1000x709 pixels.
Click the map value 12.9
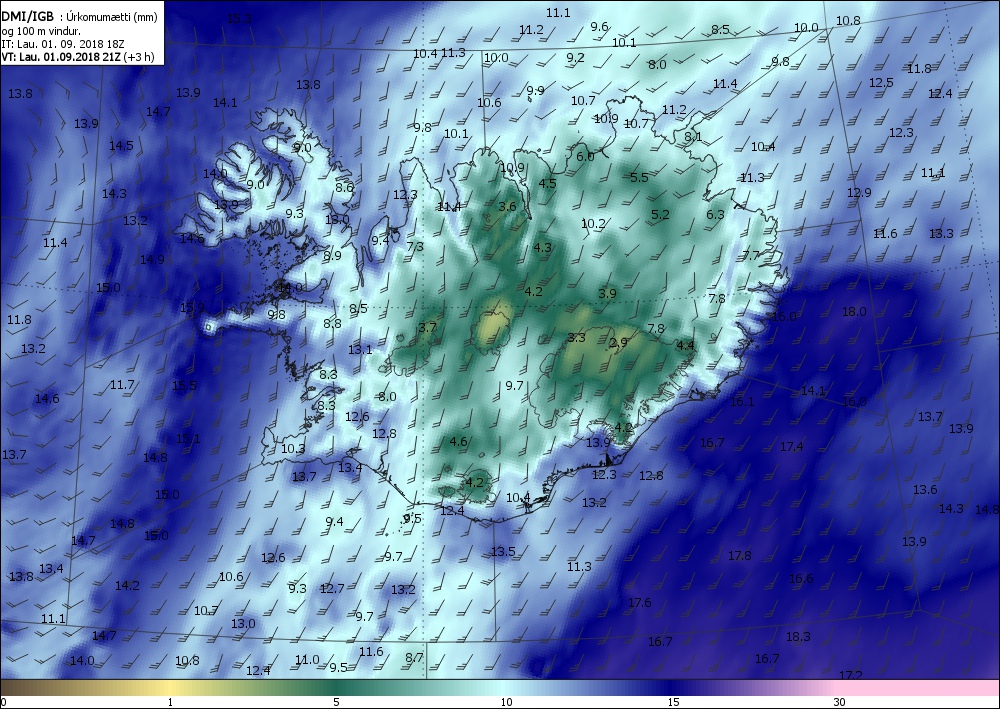[859, 193]
